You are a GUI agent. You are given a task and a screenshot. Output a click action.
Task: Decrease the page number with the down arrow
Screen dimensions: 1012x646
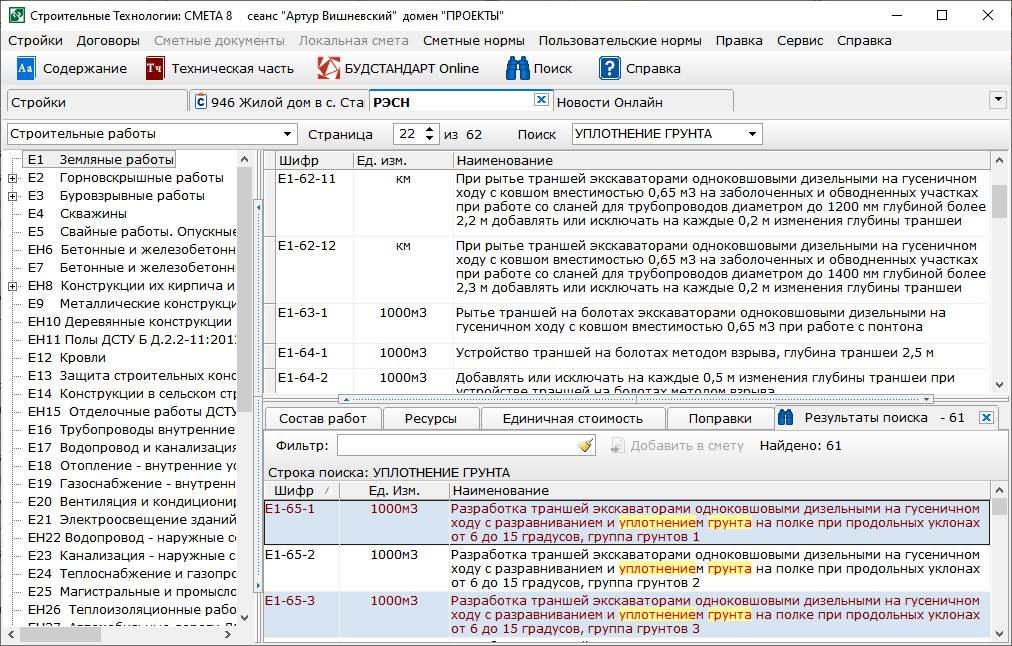coord(430,139)
